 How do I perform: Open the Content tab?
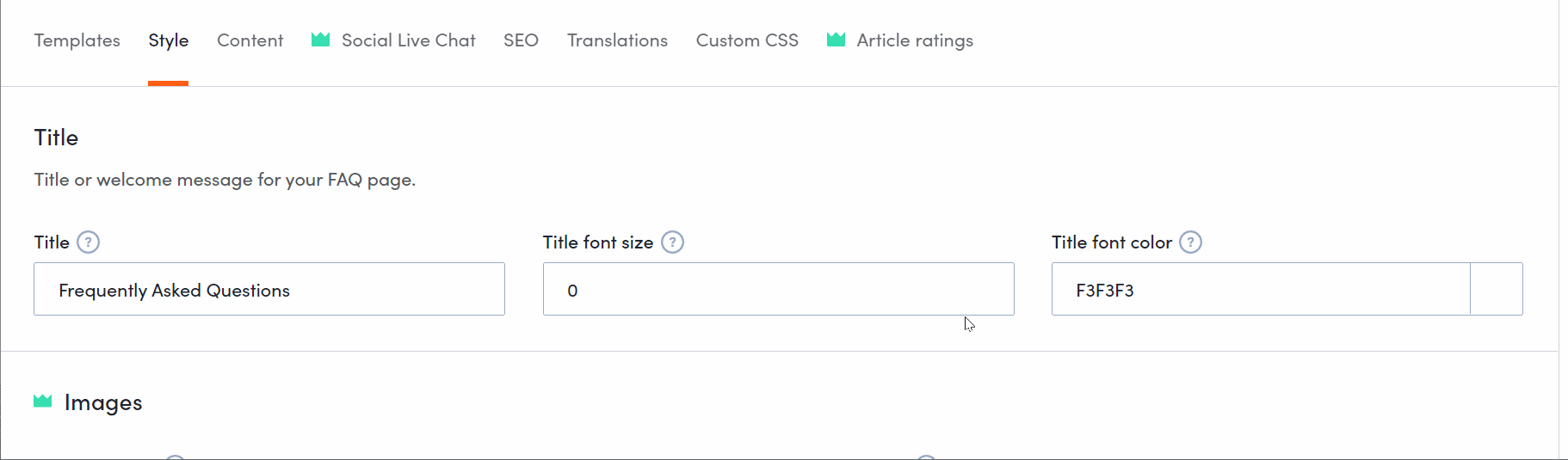point(250,40)
